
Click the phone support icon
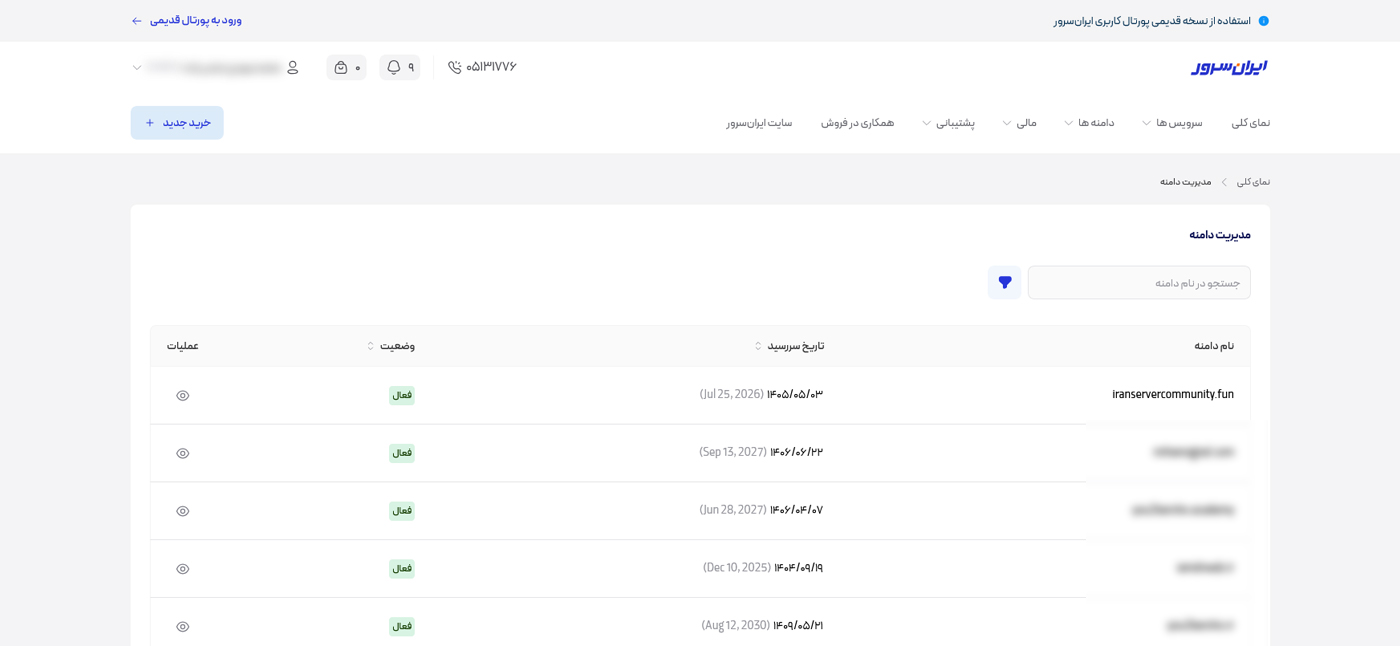(455, 67)
